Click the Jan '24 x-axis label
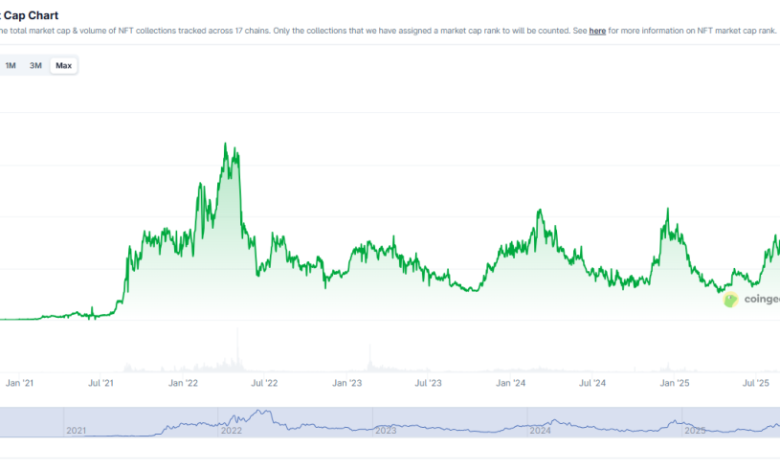The image size is (780, 470). tap(511, 383)
